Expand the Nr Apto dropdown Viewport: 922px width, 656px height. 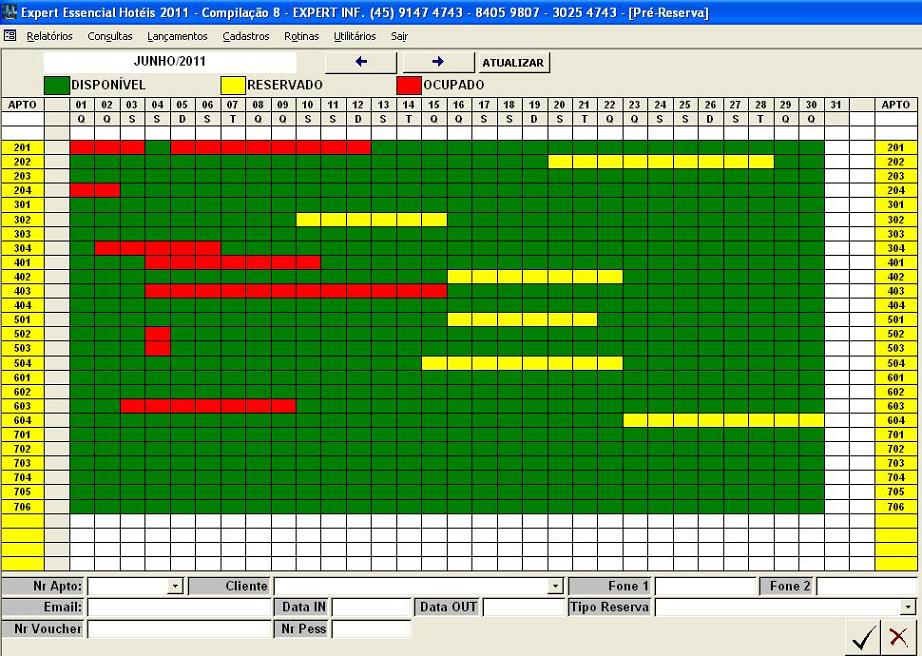(176, 587)
